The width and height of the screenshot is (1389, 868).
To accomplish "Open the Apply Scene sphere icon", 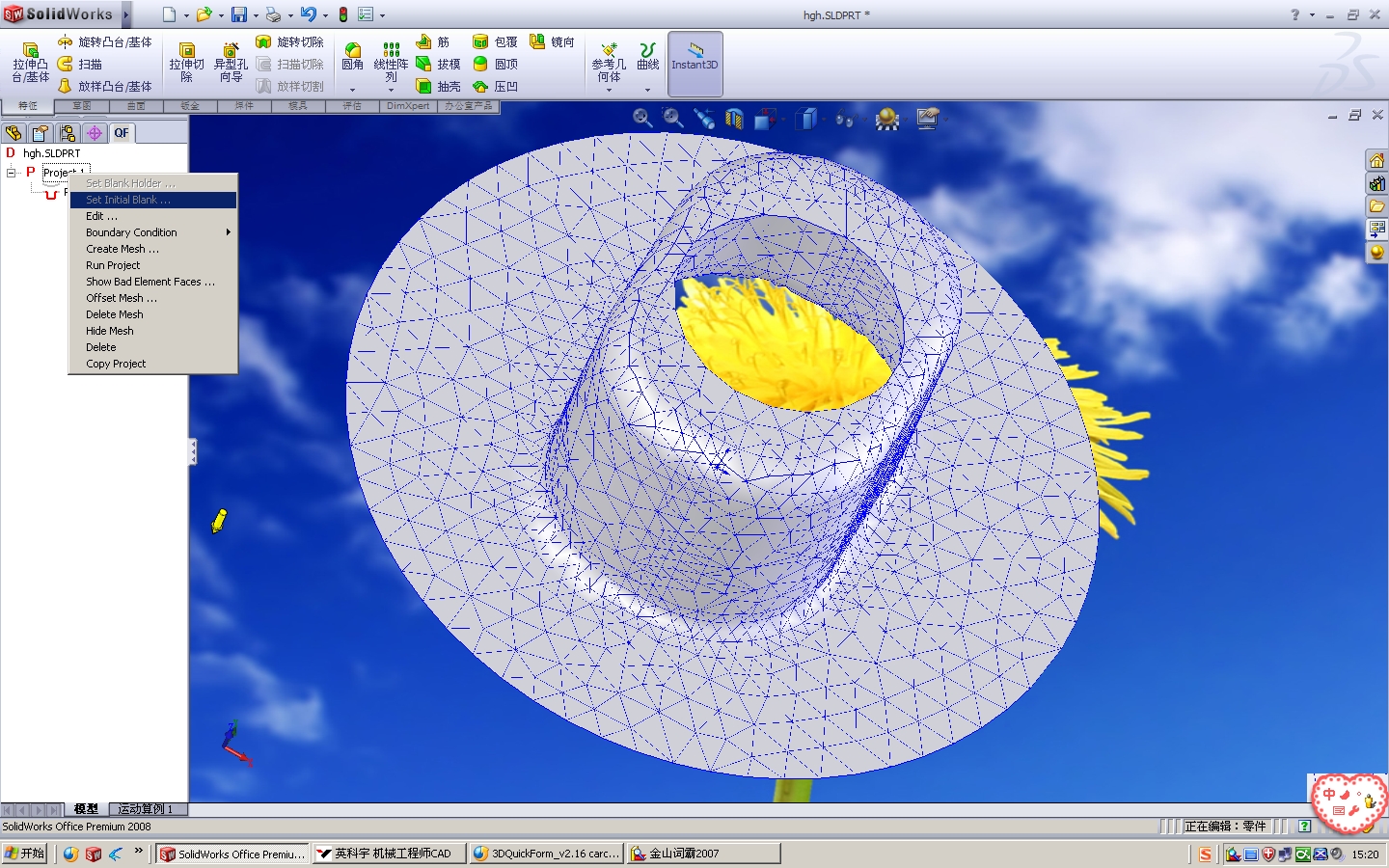I will pos(887,119).
